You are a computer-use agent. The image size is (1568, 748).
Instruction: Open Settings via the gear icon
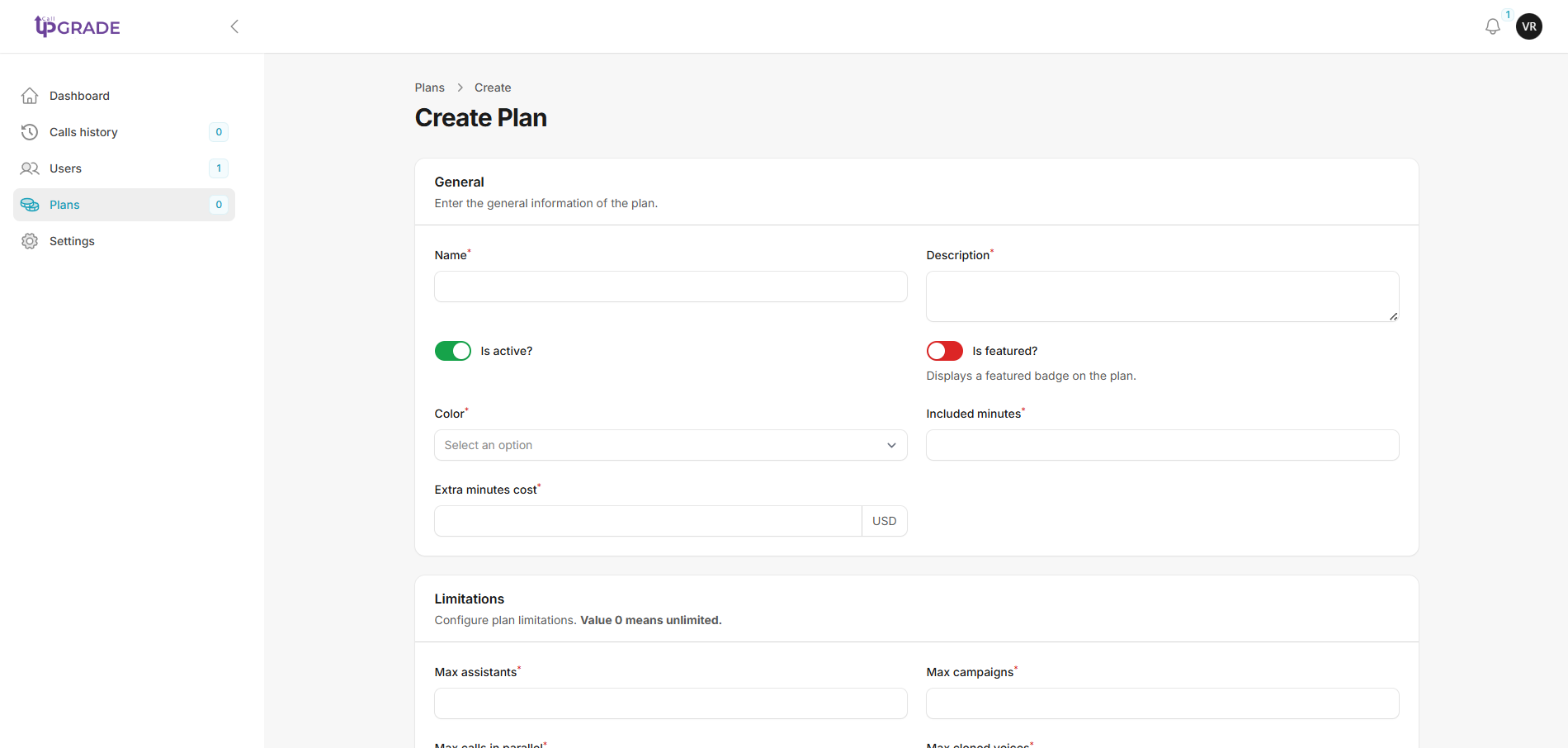(30, 240)
